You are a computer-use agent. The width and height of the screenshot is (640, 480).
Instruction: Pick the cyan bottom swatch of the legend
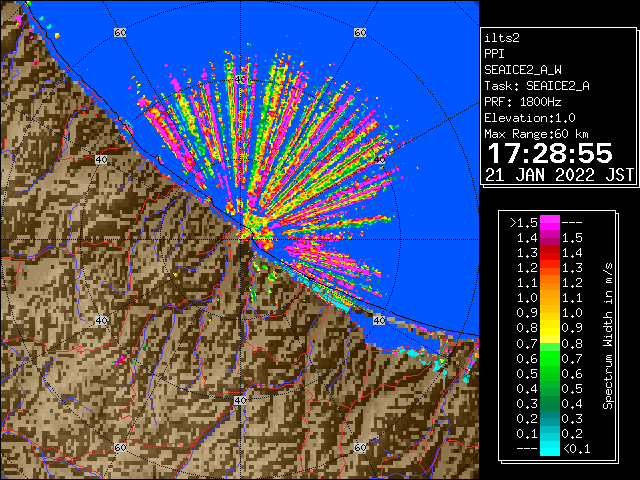pos(550,448)
